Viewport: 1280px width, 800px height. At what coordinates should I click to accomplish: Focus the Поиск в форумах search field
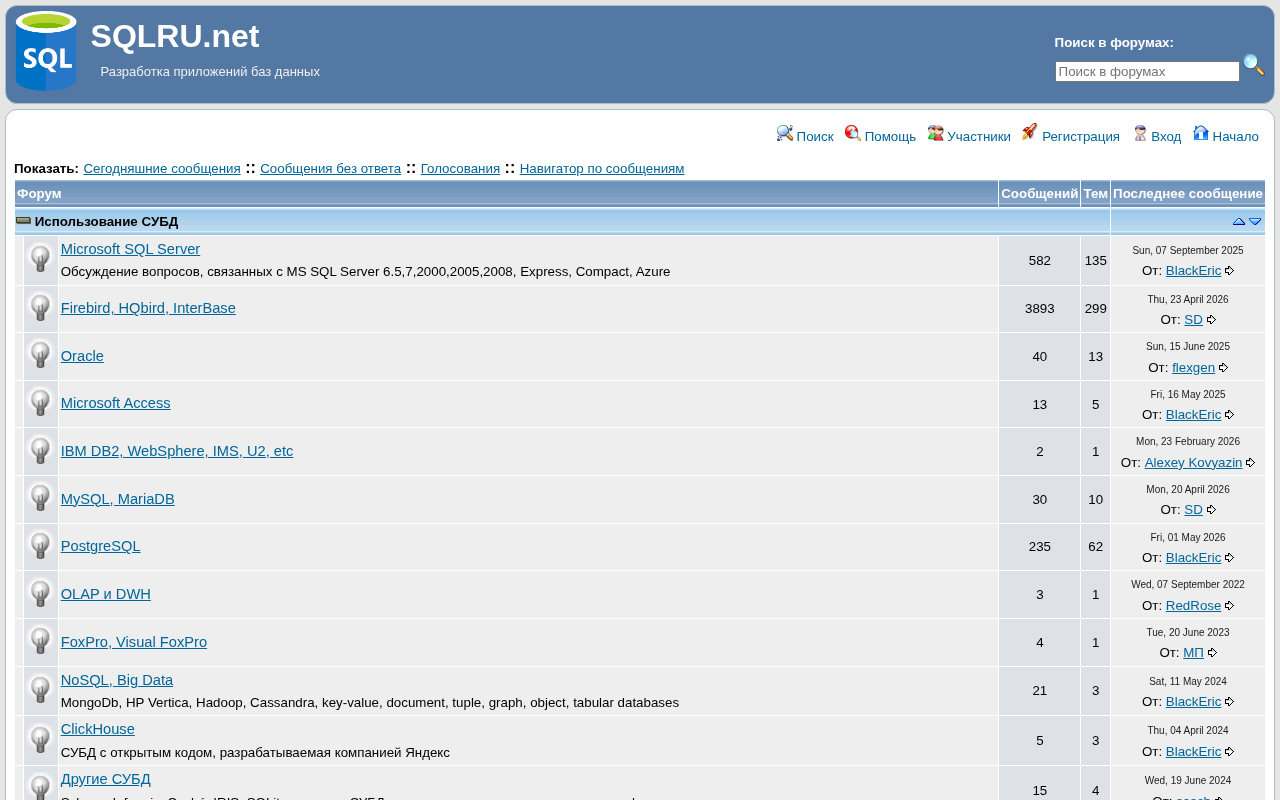1147,71
